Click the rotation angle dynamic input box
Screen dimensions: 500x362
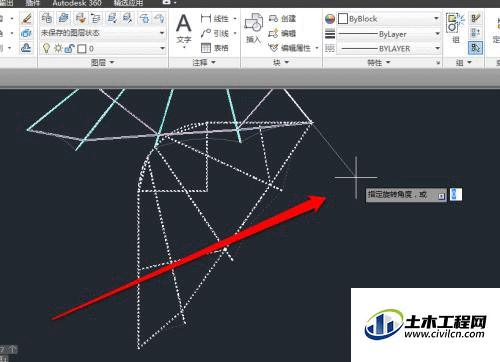click(x=456, y=194)
